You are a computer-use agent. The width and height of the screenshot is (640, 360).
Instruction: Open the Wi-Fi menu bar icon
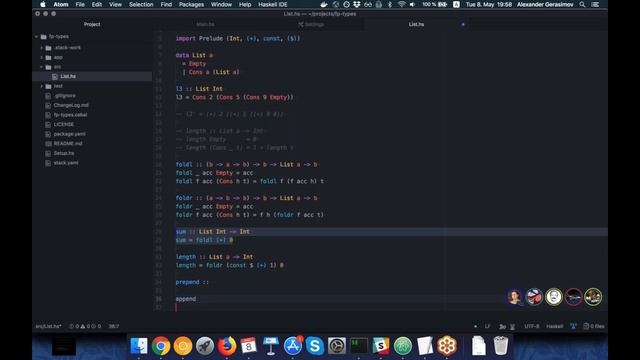(x=402, y=4)
